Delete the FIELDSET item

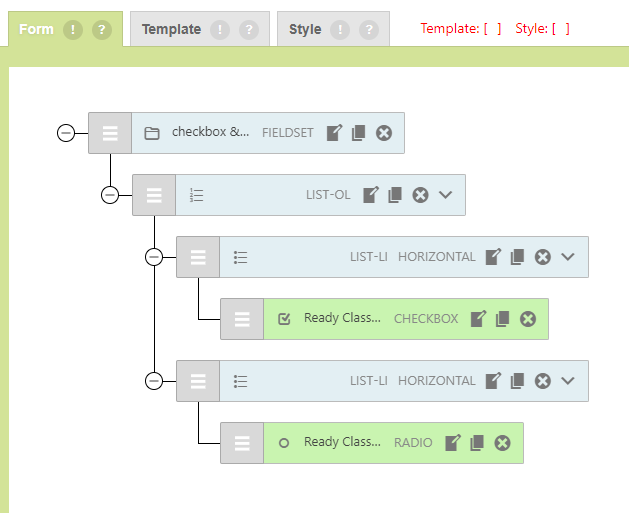tap(384, 133)
